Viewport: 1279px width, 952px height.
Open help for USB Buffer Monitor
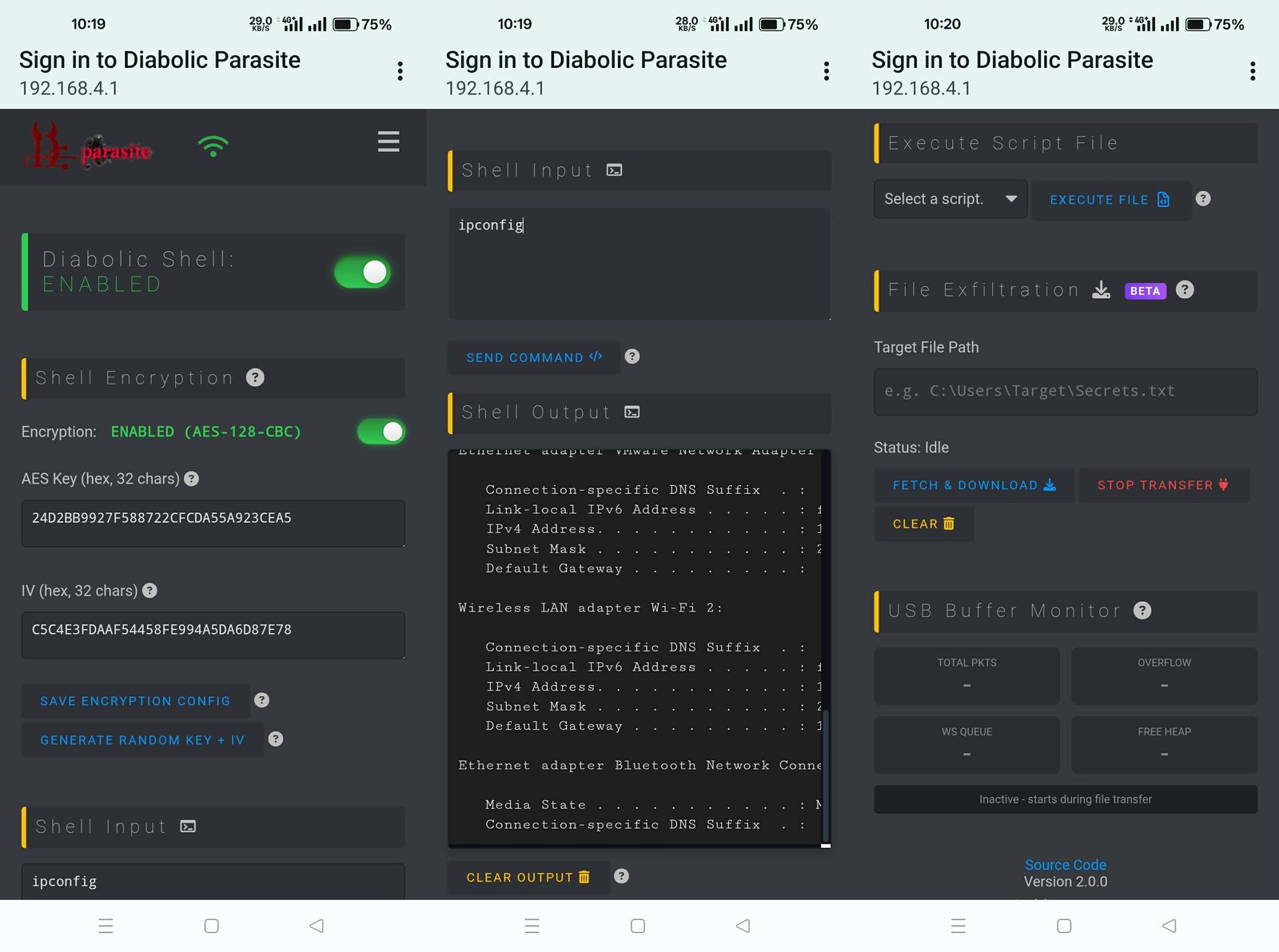(1143, 611)
